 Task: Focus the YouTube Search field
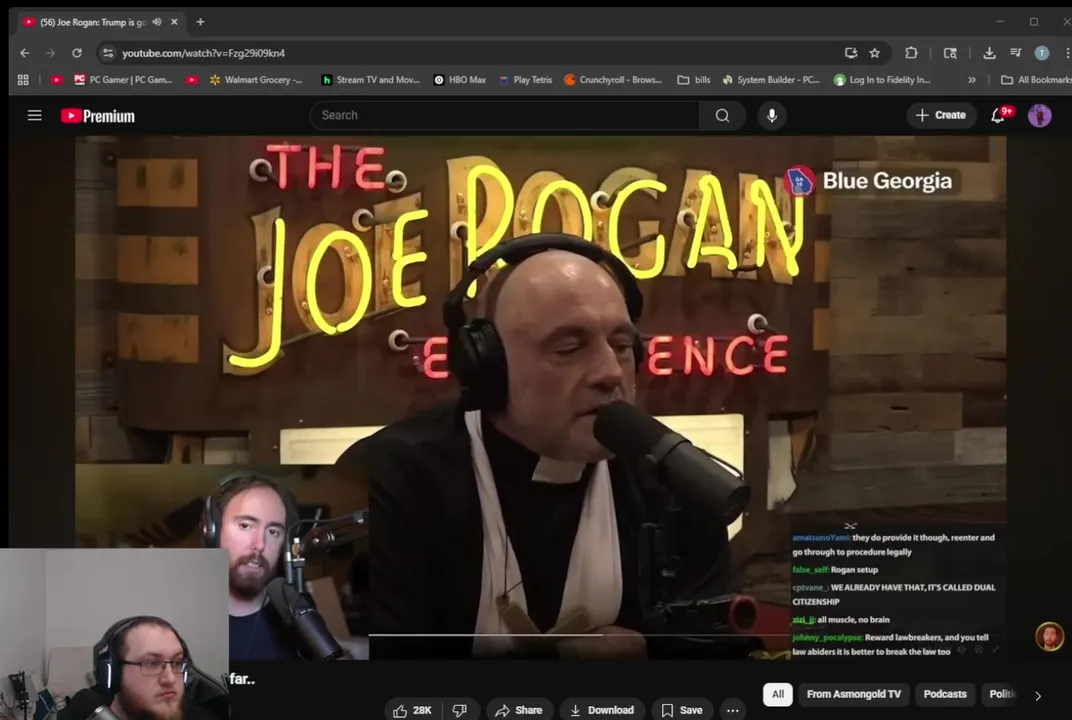pos(505,116)
